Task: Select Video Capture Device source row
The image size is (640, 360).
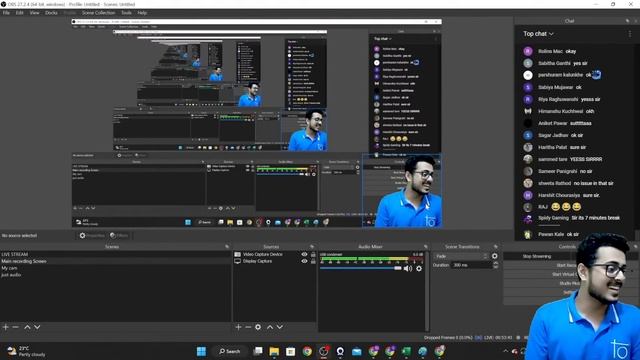Action: [x=275, y=254]
